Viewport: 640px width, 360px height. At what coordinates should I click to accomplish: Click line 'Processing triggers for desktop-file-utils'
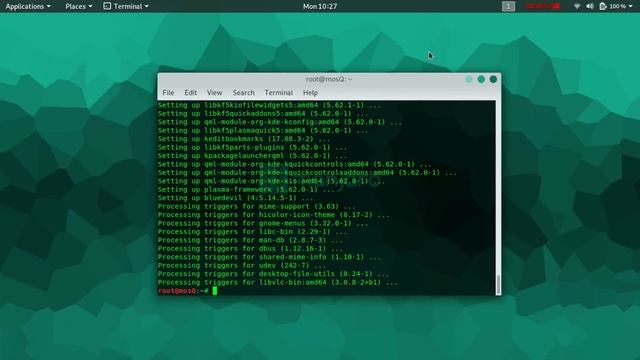(273, 274)
